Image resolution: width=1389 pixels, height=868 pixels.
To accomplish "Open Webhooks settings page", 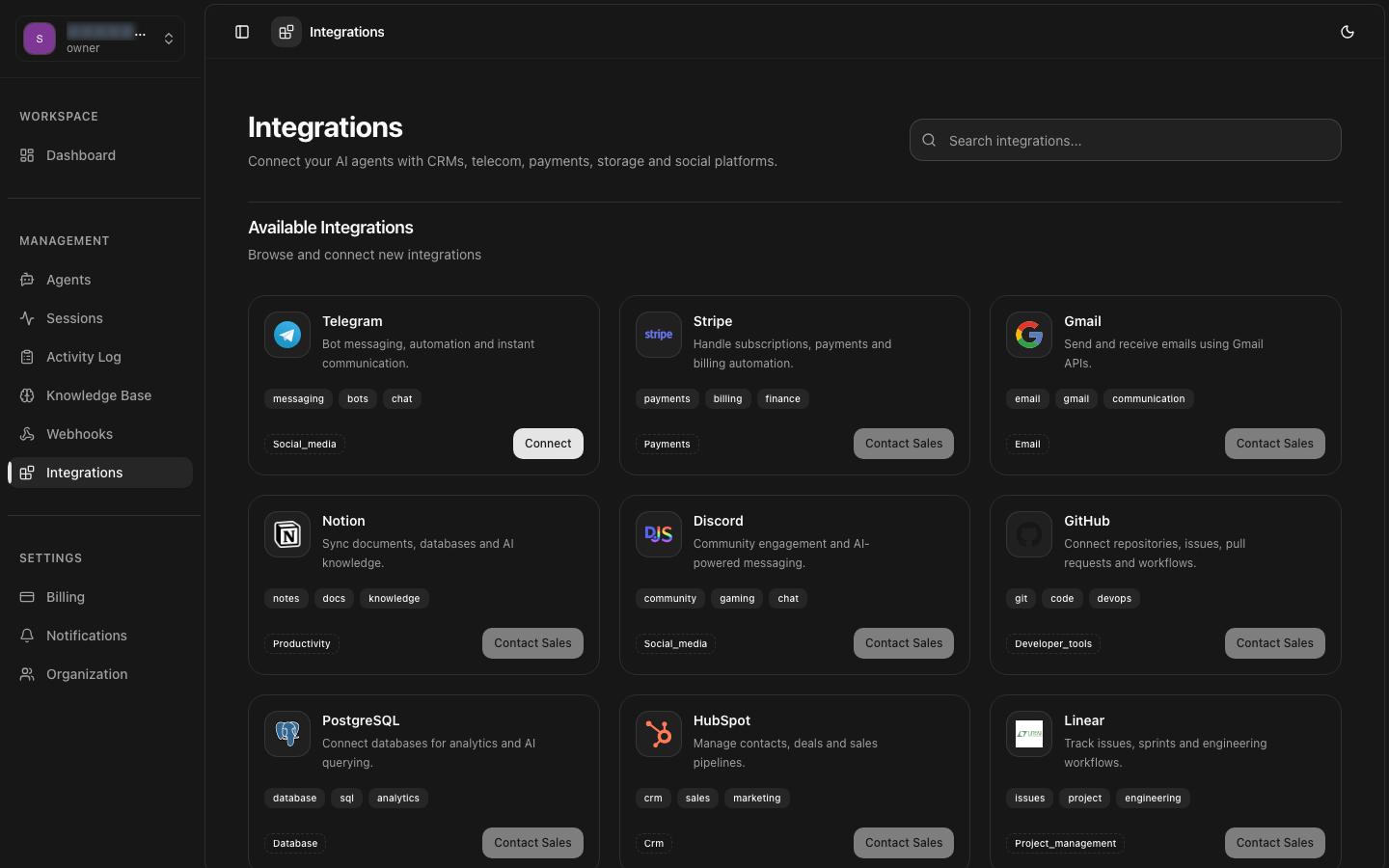I will [100, 434].
